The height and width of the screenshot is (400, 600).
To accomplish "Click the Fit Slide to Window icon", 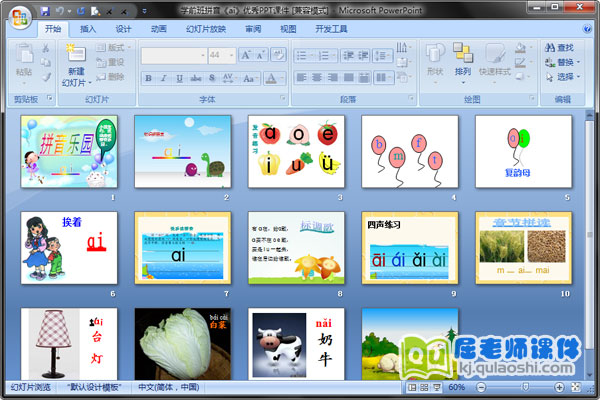I will click(576, 388).
